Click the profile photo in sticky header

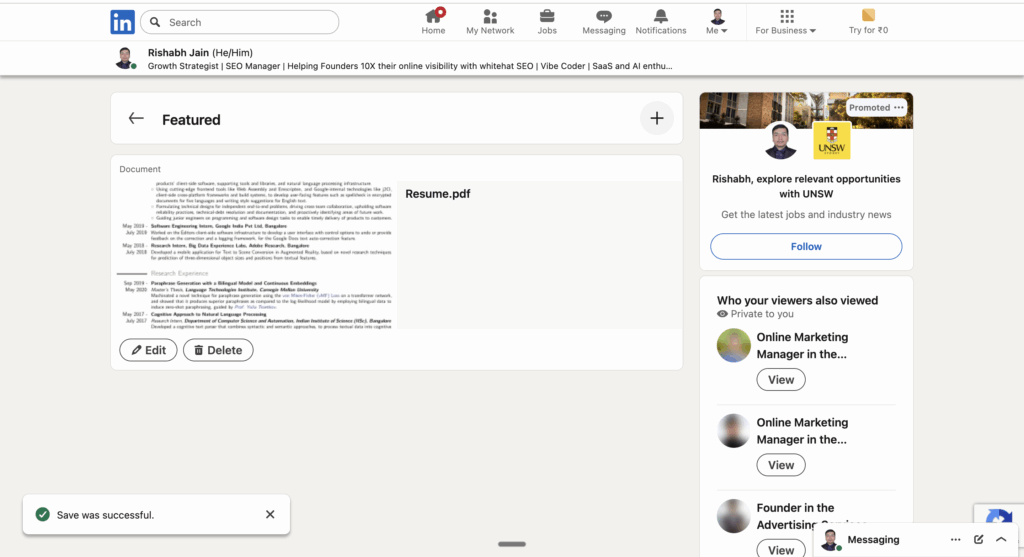click(x=125, y=57)
